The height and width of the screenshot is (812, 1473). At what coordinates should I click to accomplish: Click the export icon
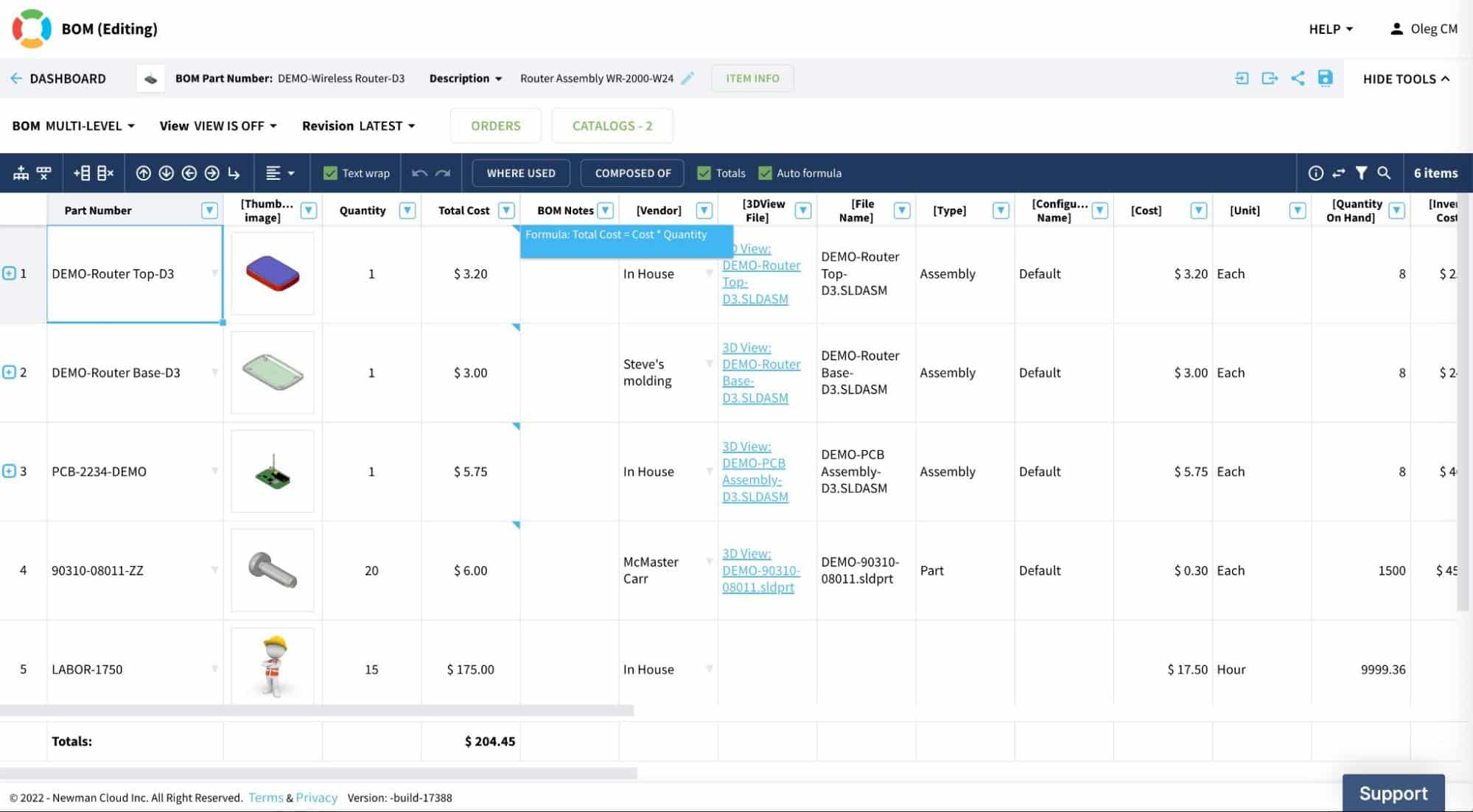tap(1270, 78)
